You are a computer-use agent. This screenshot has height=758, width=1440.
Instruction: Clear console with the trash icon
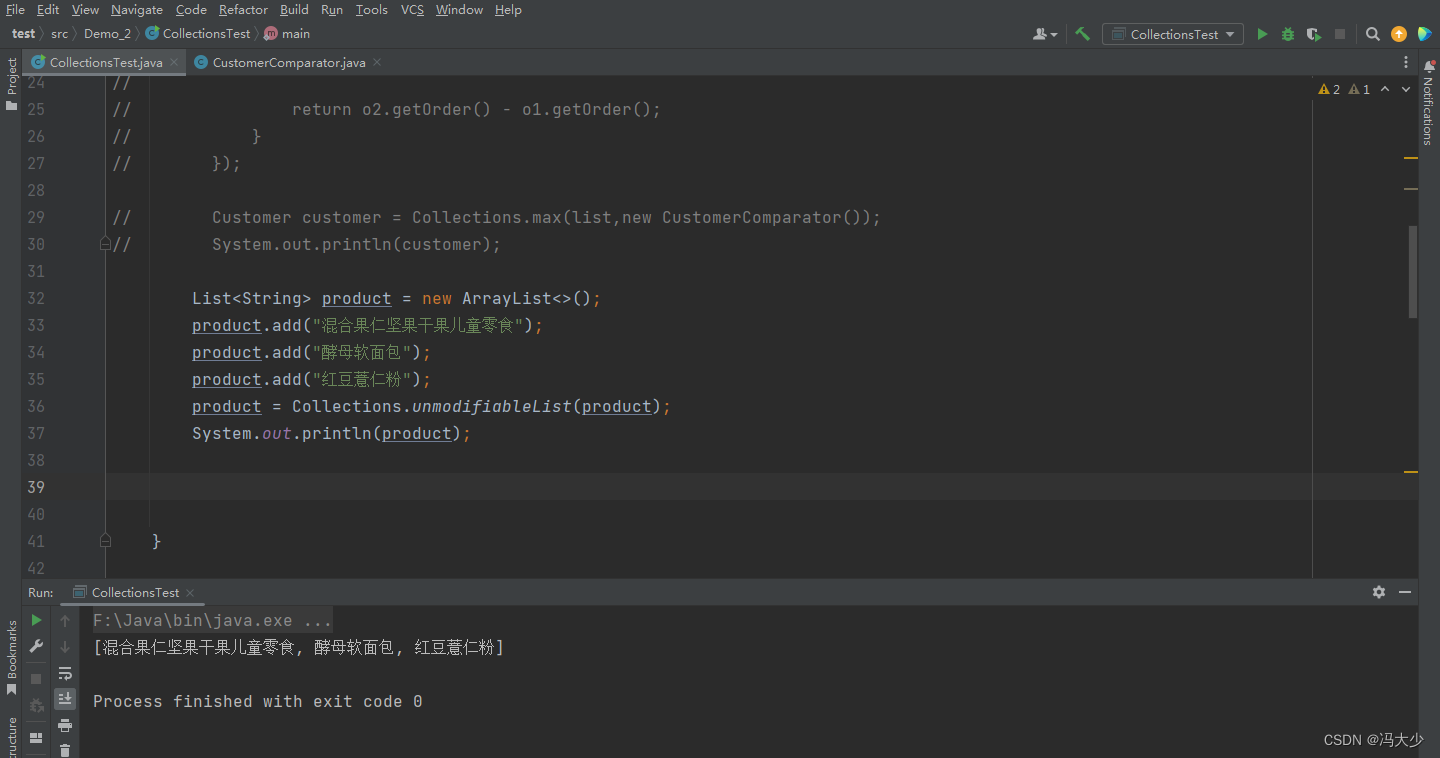(65, 749)
